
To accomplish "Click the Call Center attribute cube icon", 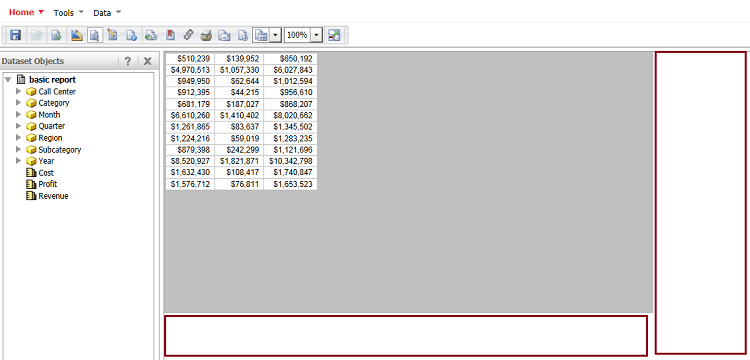I will (32, 91).
